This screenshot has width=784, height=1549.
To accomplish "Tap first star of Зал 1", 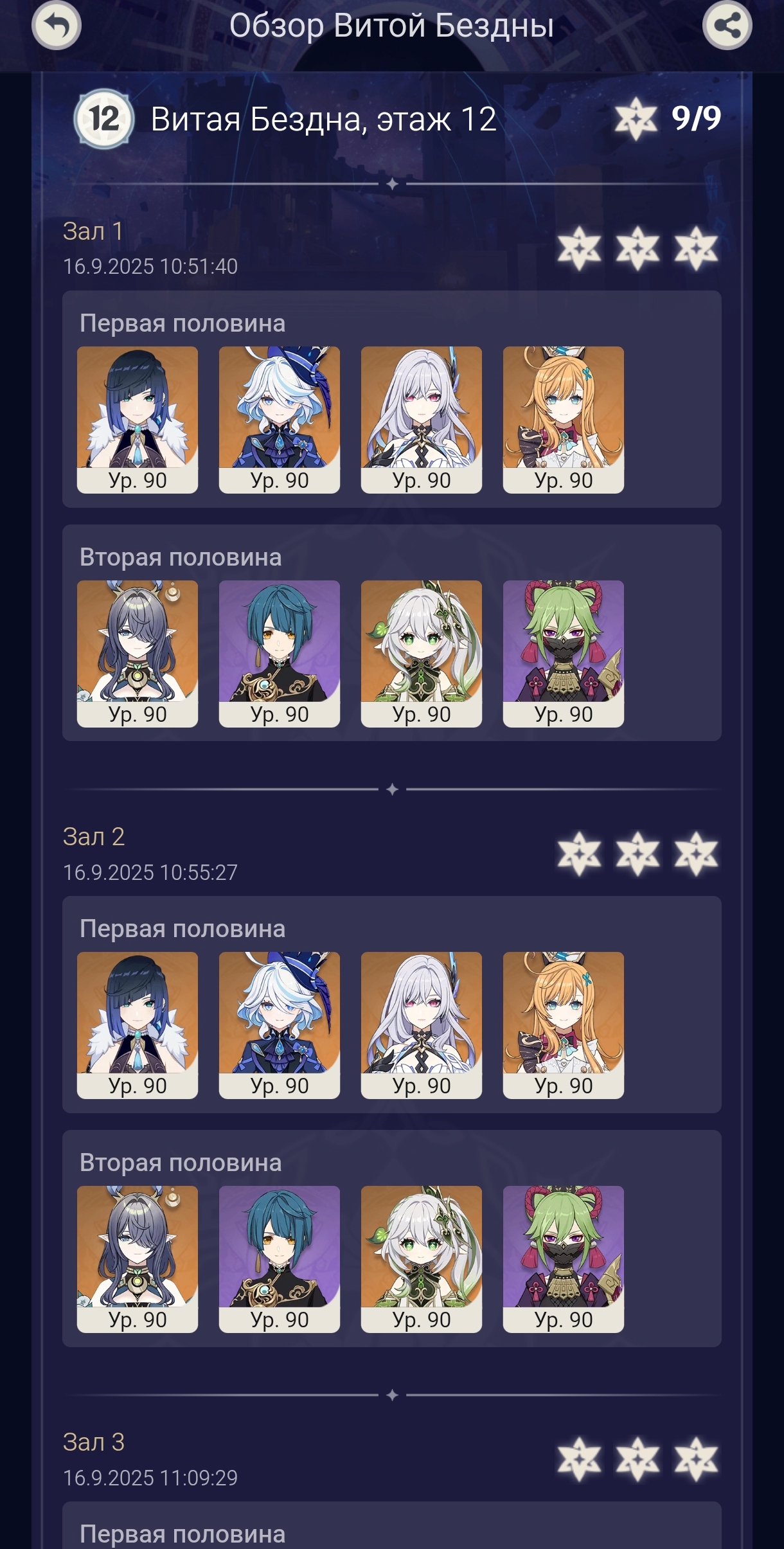I will click(x=579, y=248).
